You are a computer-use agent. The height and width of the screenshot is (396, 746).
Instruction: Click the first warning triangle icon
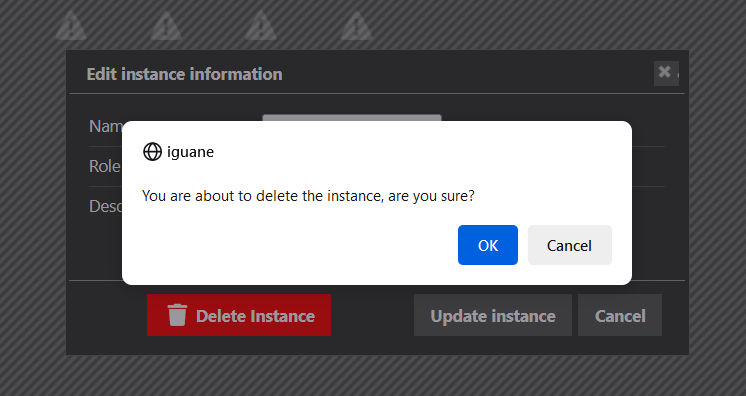(71, 26)
